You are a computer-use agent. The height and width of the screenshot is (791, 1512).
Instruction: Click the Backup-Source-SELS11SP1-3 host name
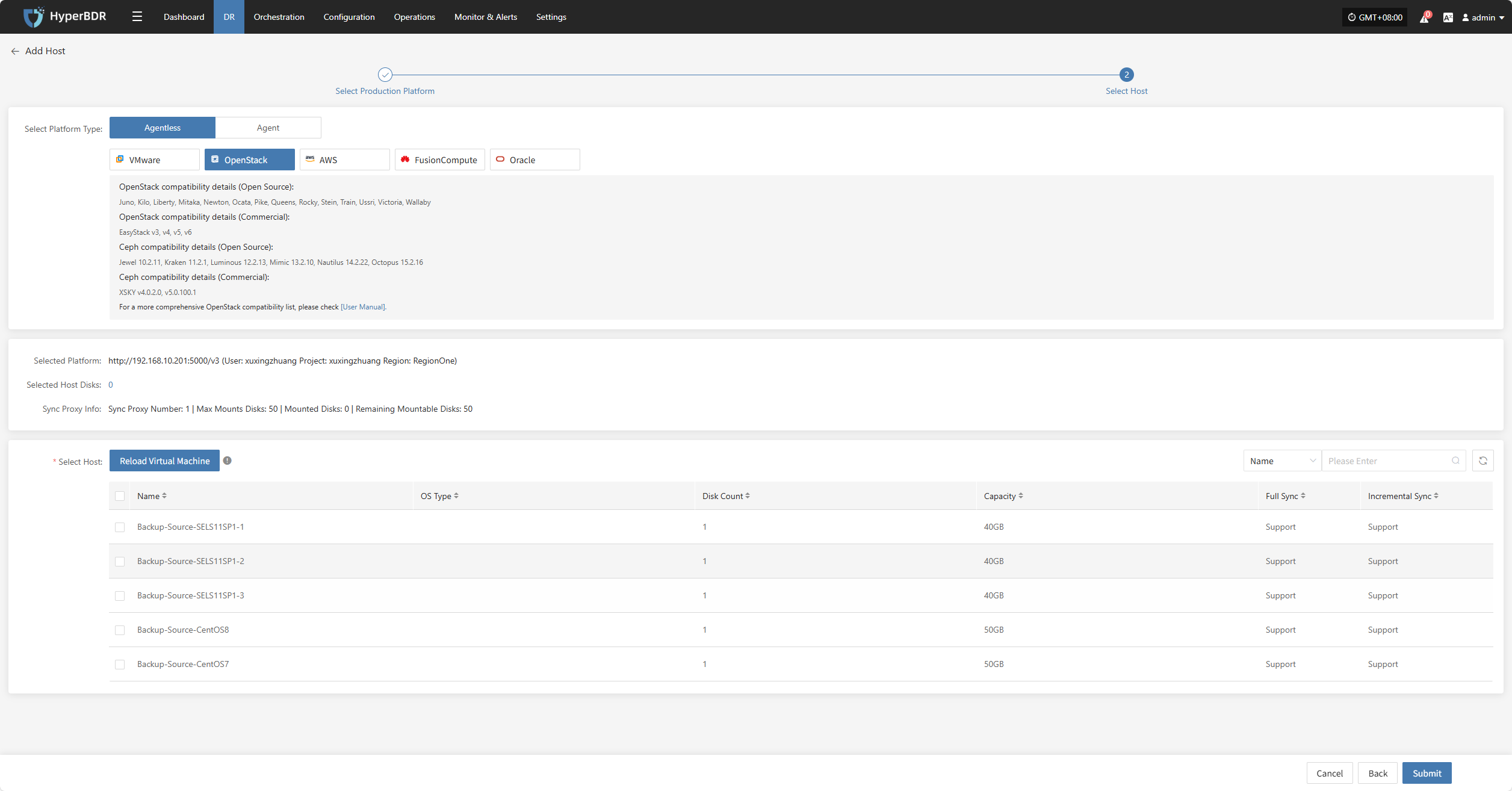(x=190, y=595)
